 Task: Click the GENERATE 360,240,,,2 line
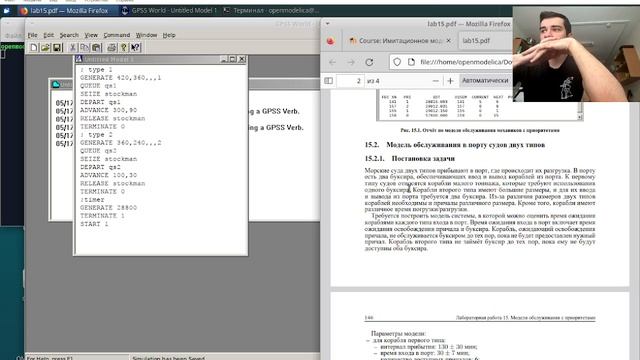120,143
